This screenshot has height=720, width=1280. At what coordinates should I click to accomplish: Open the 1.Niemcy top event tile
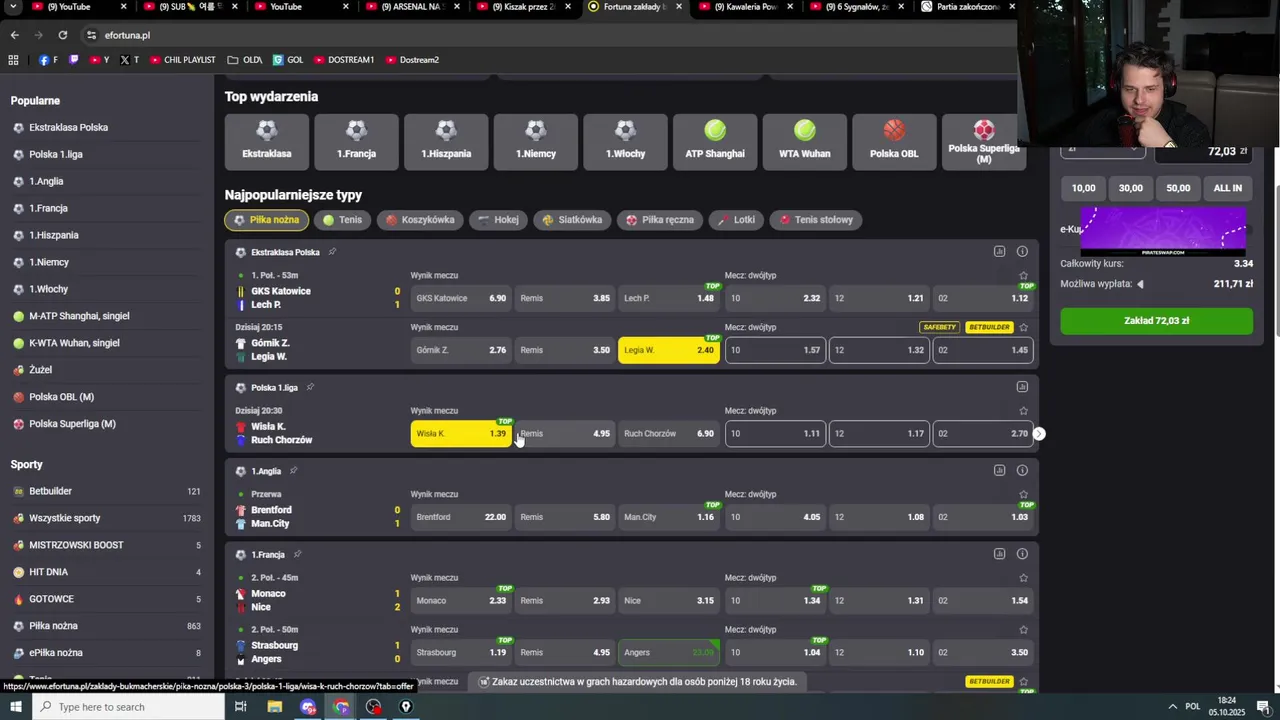pyautogui.click(x=536, y=142)
